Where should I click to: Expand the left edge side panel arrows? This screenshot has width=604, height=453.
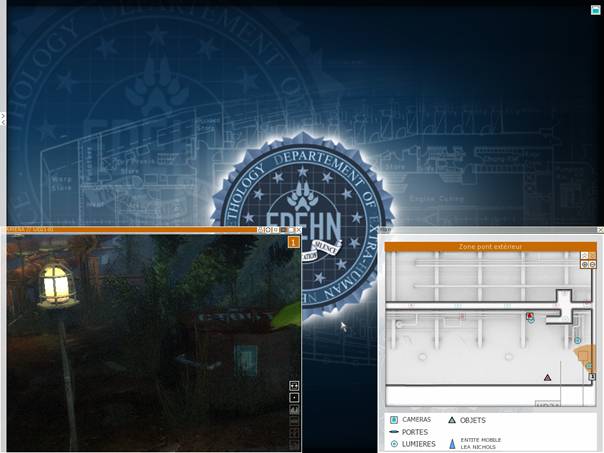(3, 118)
